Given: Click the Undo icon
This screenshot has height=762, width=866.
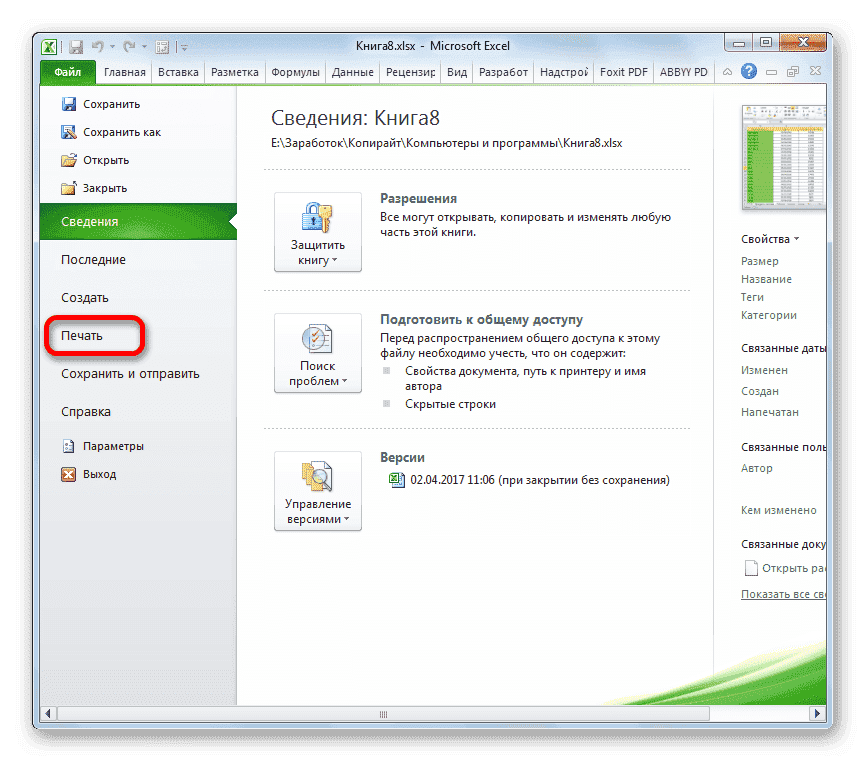Looking at the screenshot, I should 98,46.
